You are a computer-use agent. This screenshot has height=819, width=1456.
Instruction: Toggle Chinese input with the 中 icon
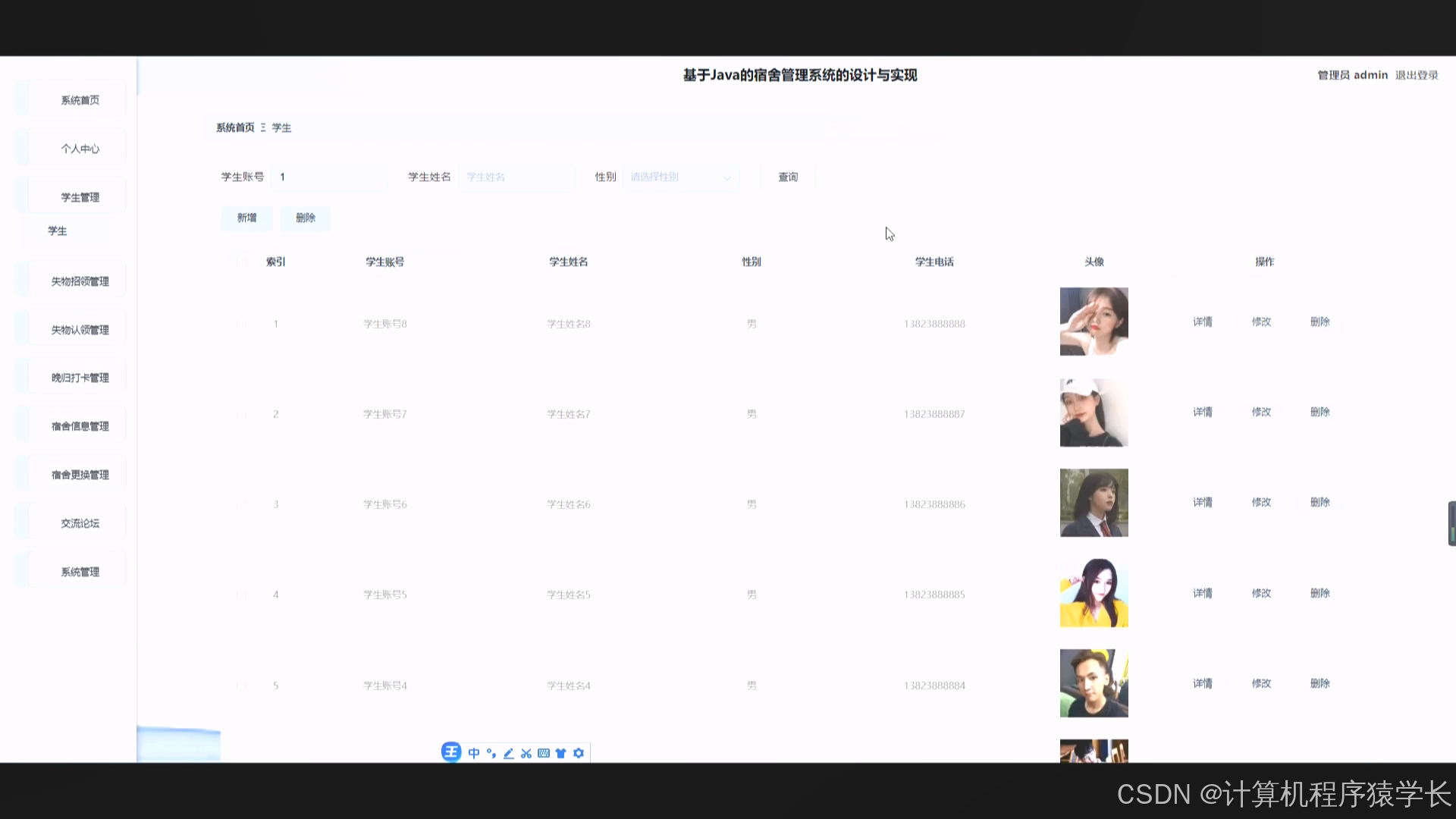[472, 752]
